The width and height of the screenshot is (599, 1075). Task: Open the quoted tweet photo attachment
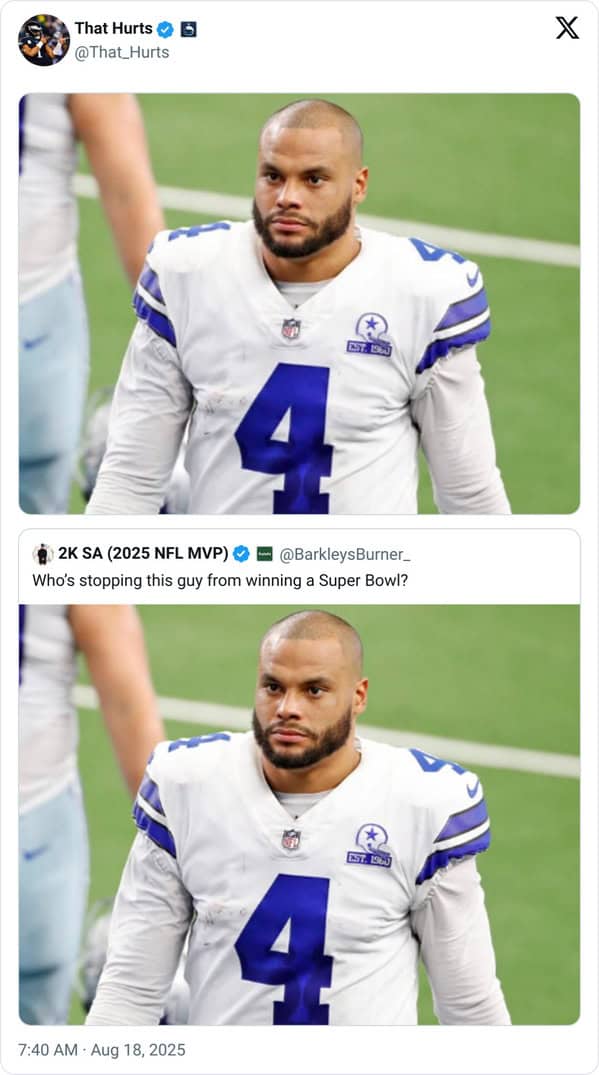[x=300, y=814]
